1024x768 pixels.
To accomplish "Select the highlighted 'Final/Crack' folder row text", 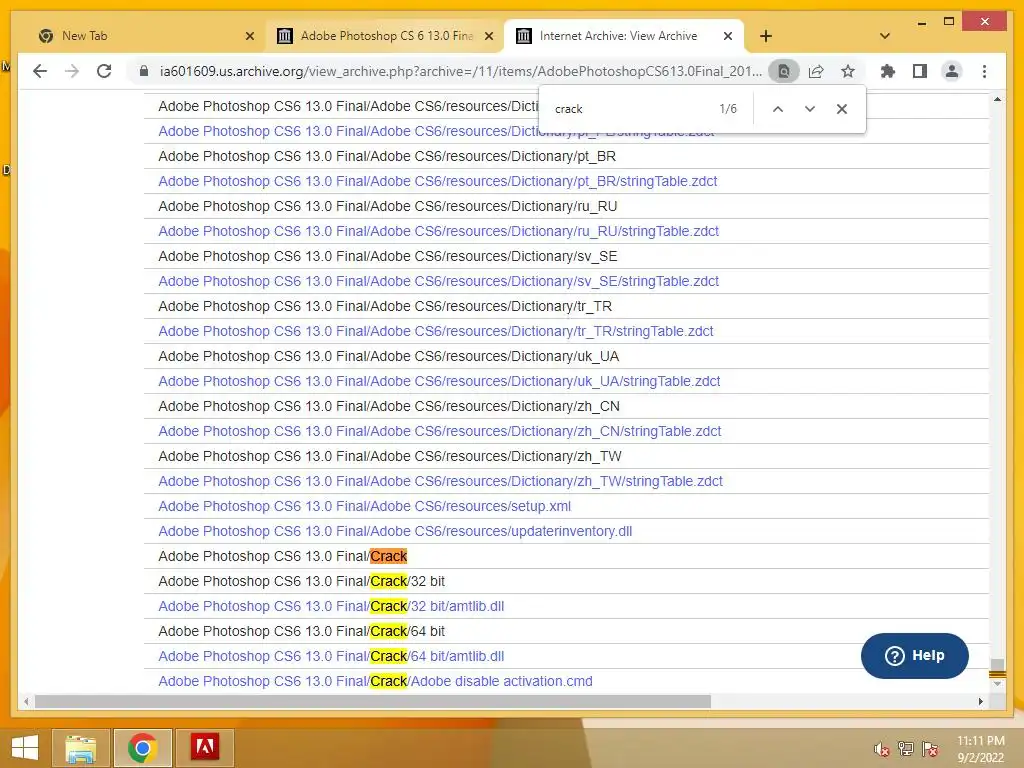I will (x=283, y=556).
